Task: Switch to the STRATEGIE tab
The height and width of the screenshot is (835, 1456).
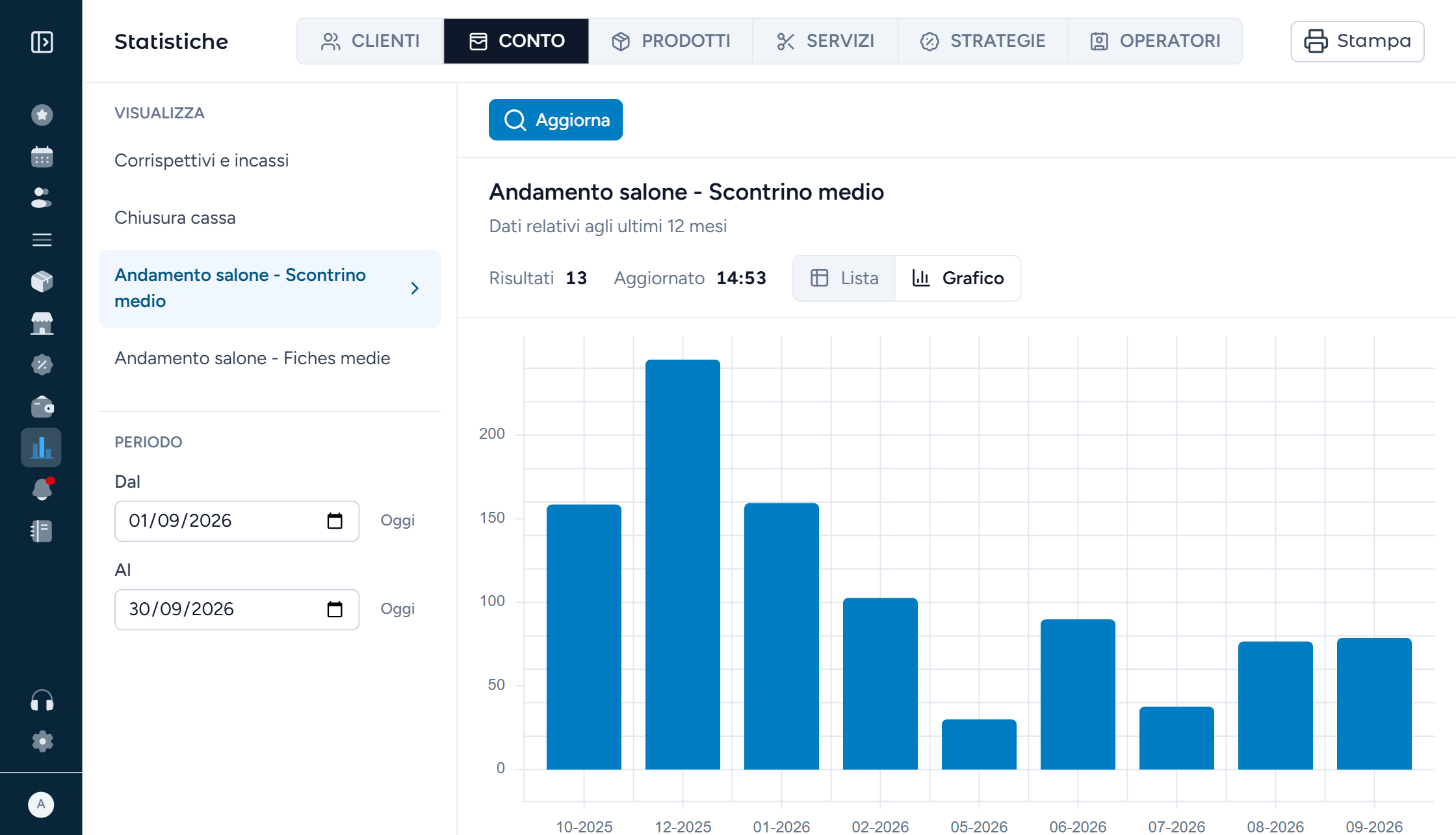Action: point(983,41)
